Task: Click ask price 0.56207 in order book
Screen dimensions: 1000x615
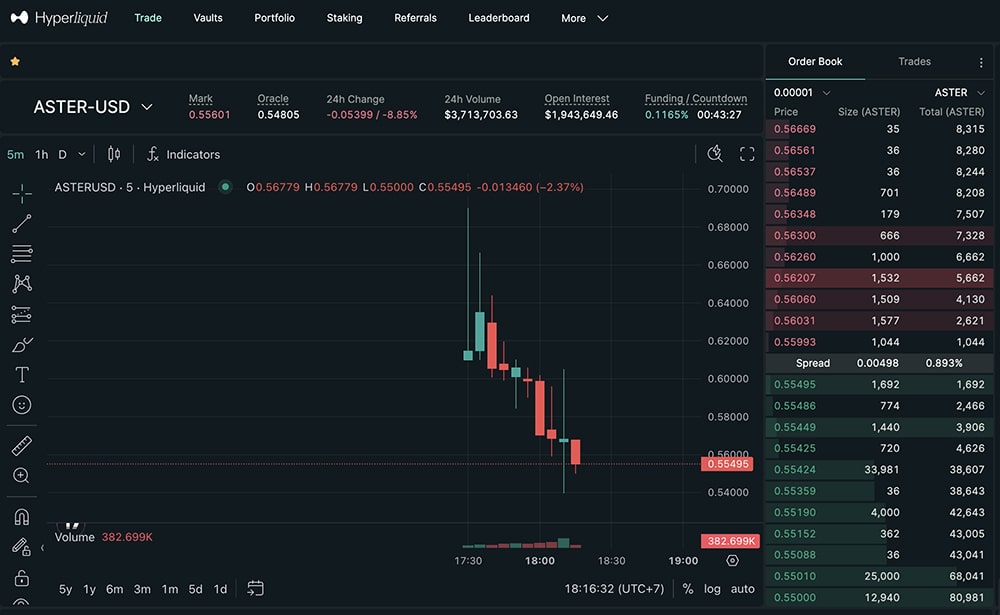Action: (794, 278)
